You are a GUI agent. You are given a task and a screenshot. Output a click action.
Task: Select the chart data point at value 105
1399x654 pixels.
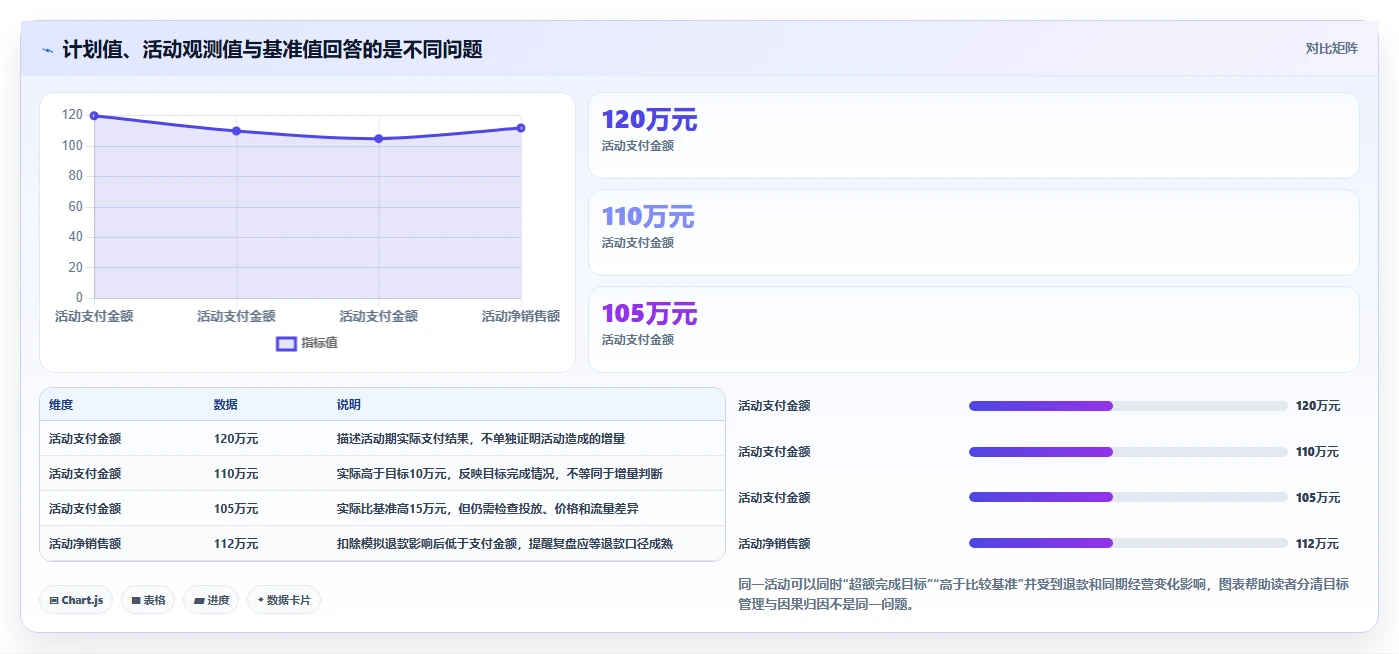379,139
